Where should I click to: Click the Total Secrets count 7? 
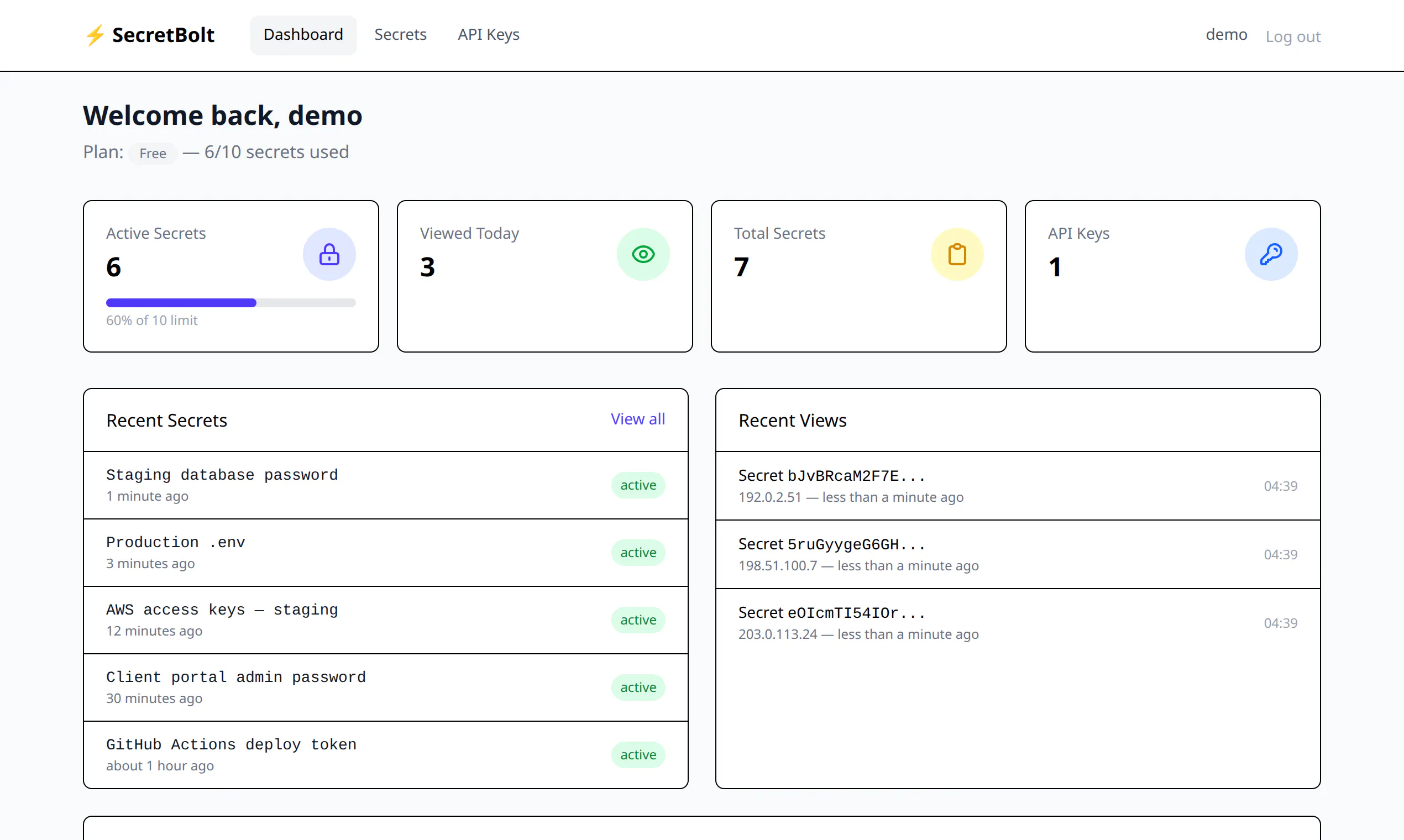tap(741, 266)
